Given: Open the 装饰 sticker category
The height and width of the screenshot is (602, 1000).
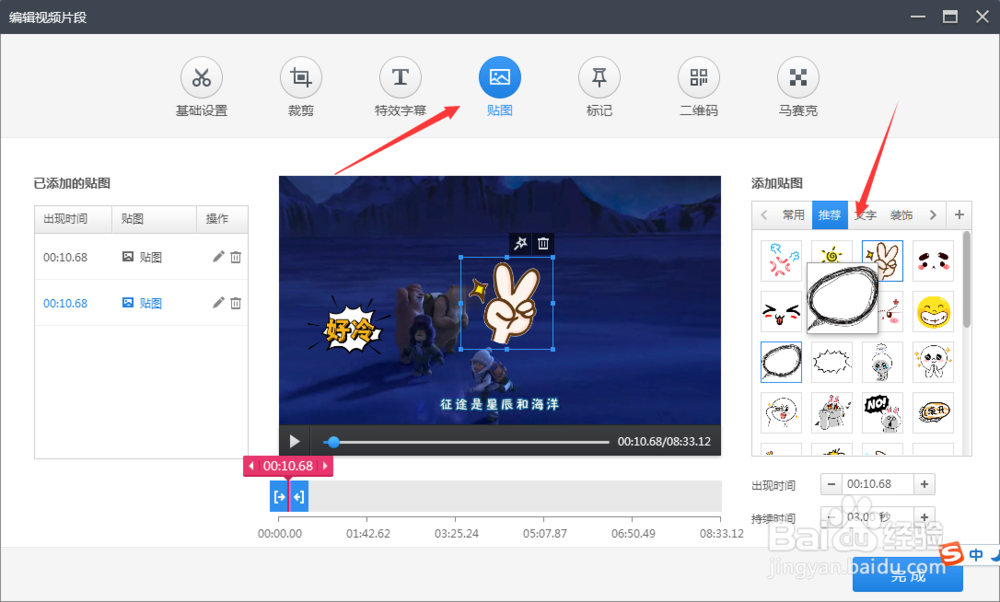Looking at the screenshot, I should (x=900, y=214).
